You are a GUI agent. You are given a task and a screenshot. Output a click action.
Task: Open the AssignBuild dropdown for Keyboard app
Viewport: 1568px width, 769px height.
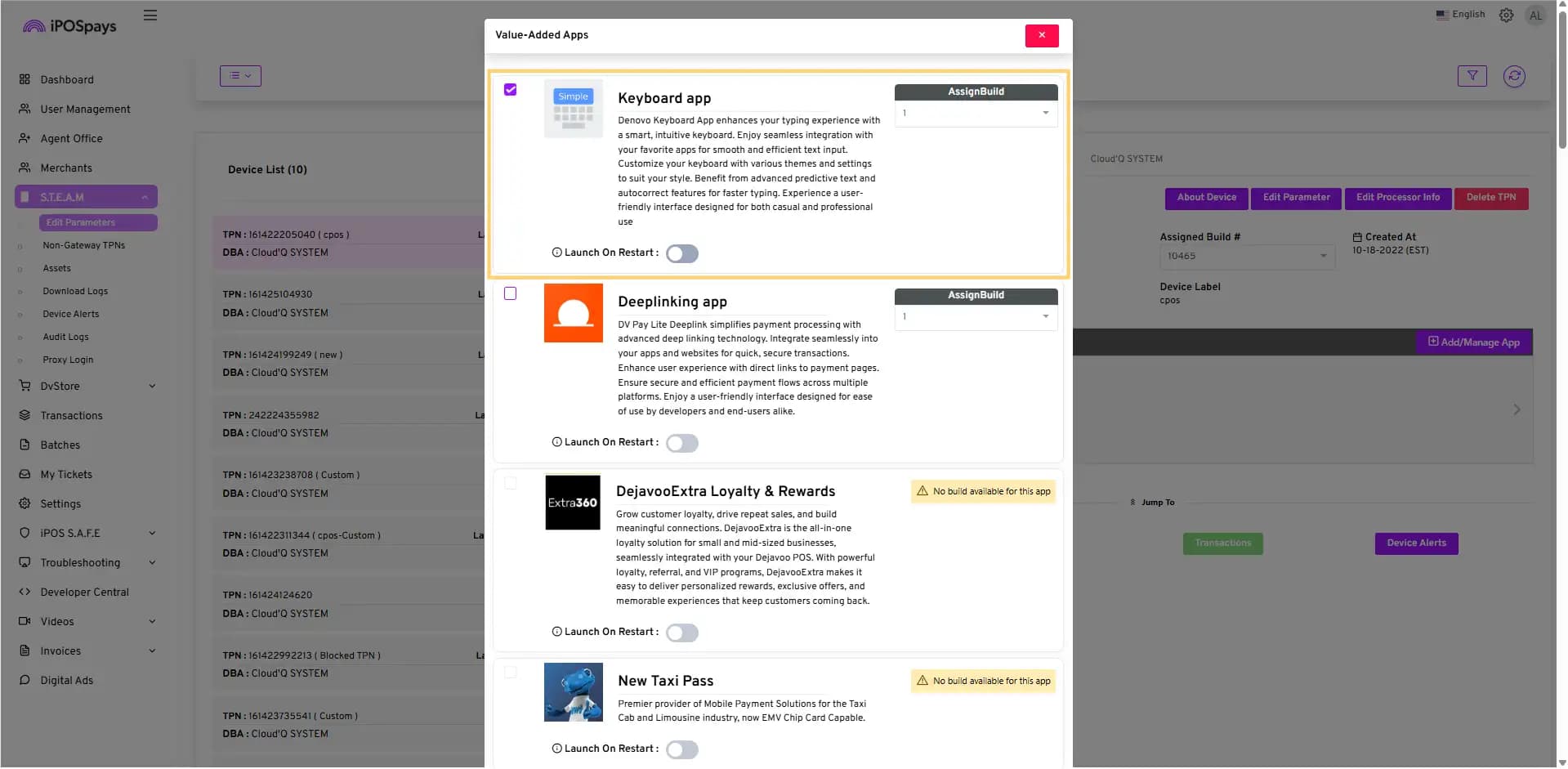pyautogui.click(x=976, y=113)
